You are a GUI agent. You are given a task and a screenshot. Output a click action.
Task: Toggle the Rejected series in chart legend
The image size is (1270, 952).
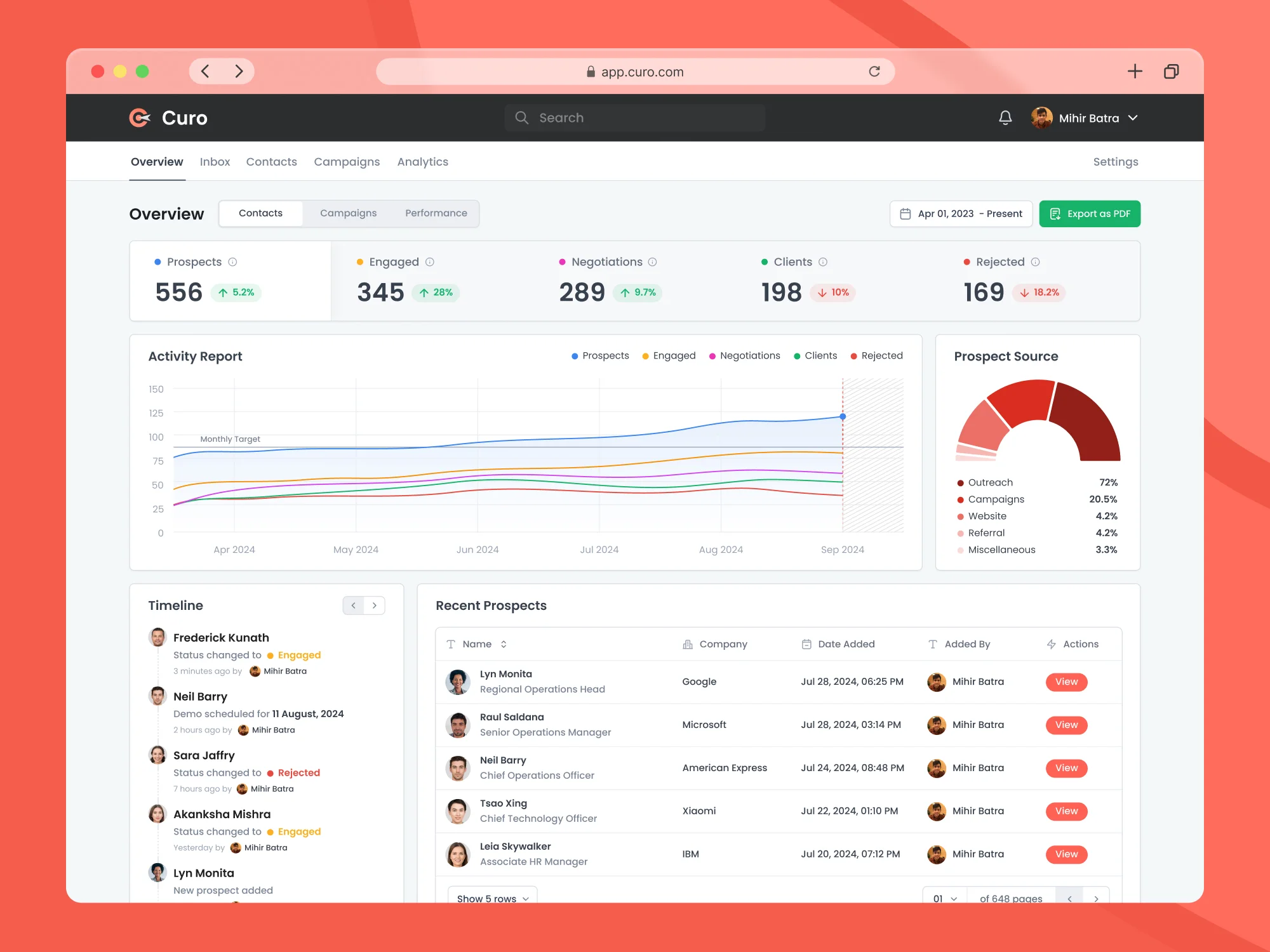point(876,356)
